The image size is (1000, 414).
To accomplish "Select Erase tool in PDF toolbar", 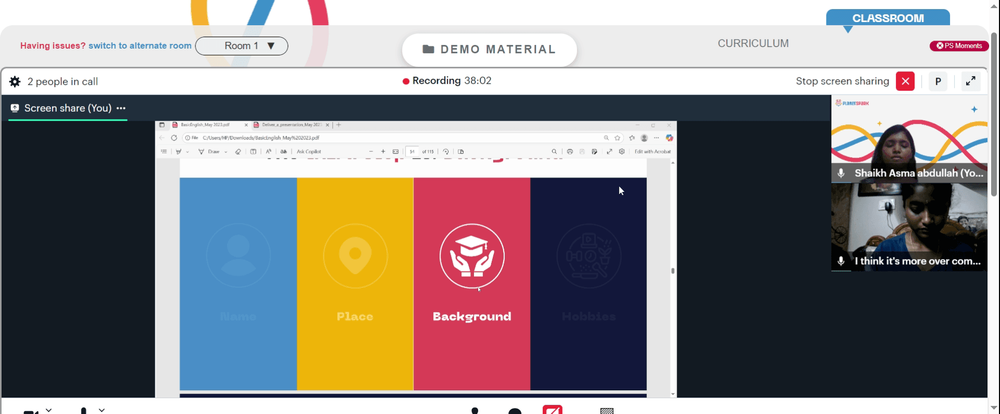I will click(x=238, y=152).
